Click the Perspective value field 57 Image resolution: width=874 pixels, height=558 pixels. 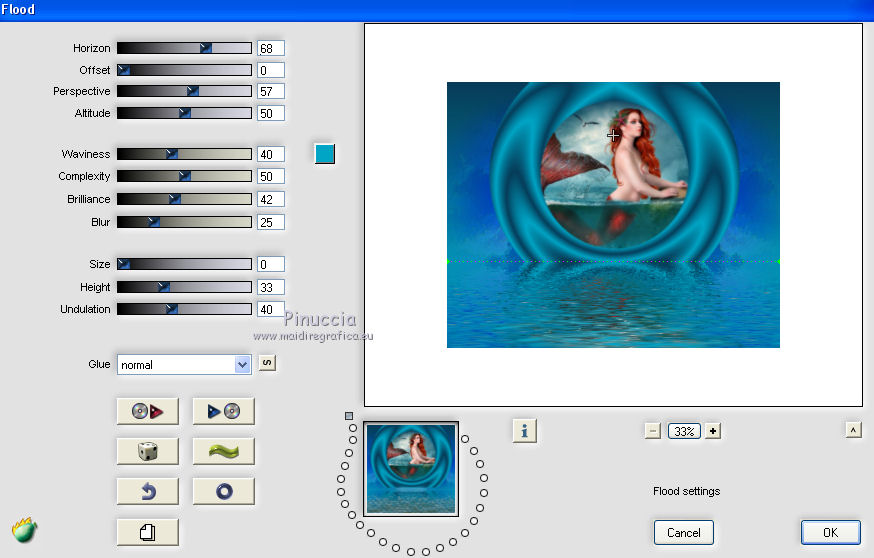(271, 91)
